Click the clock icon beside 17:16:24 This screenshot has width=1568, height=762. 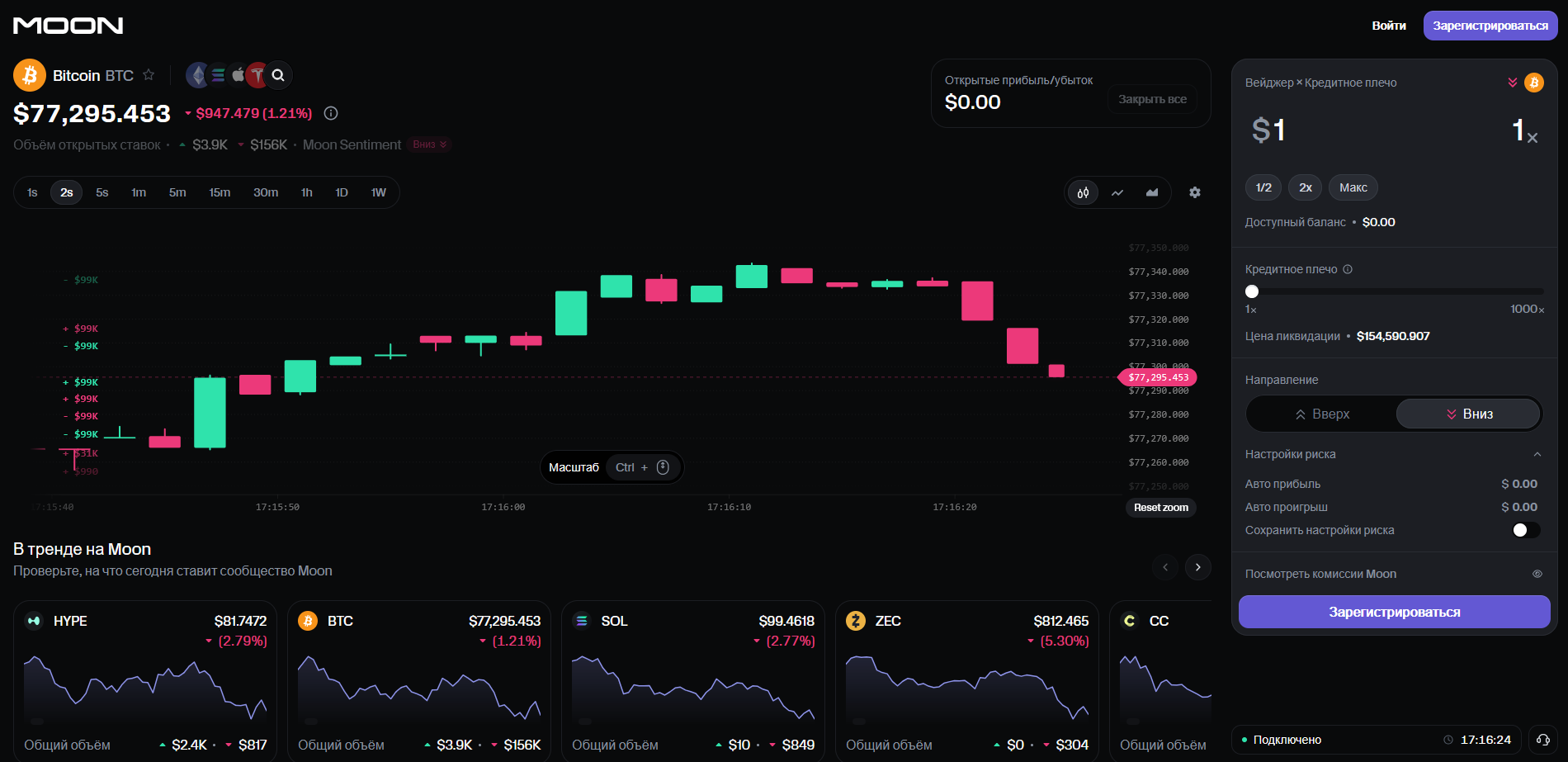click(x=1448, y=740)
